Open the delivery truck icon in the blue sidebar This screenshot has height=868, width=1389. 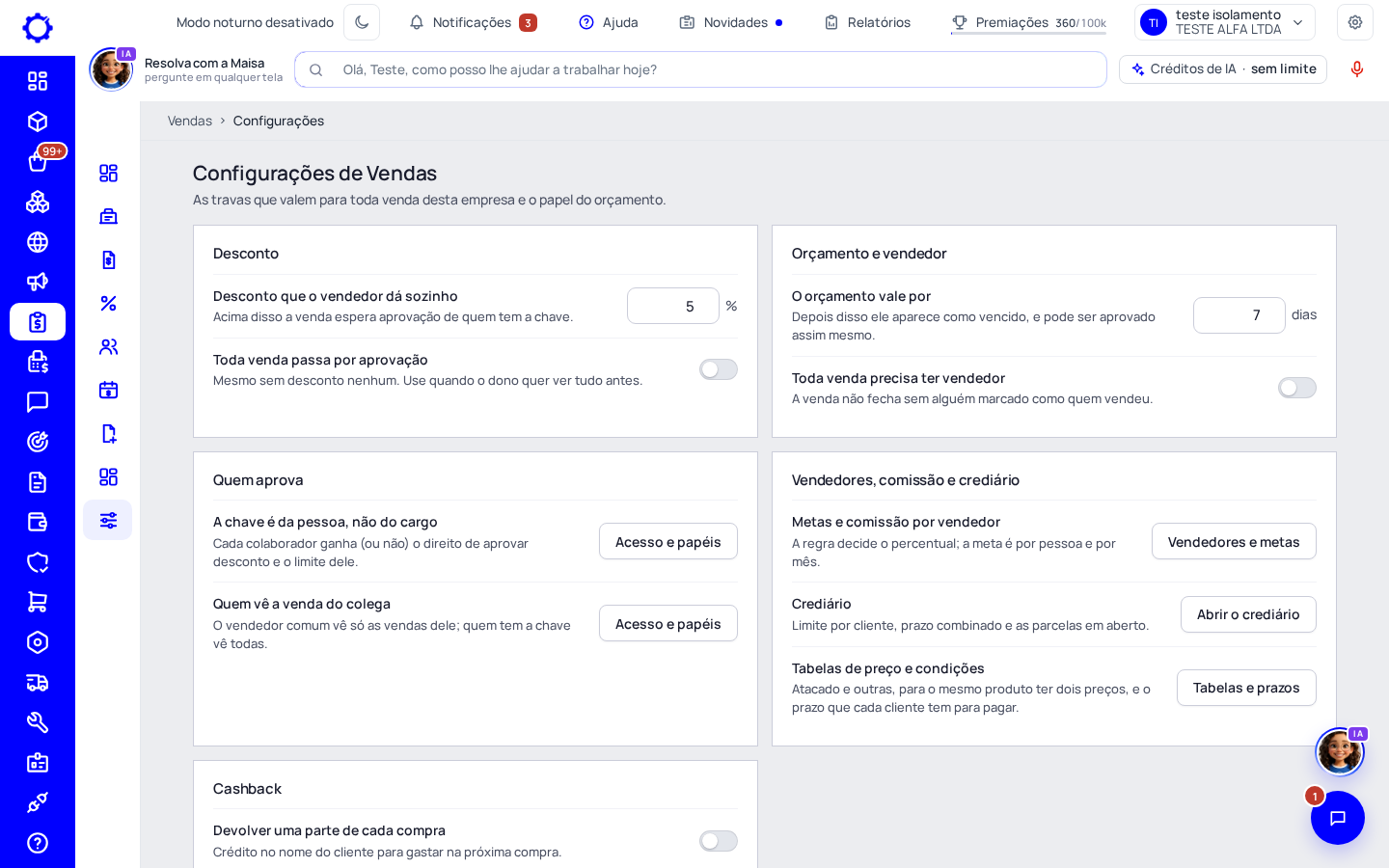[x=38, y=683]
